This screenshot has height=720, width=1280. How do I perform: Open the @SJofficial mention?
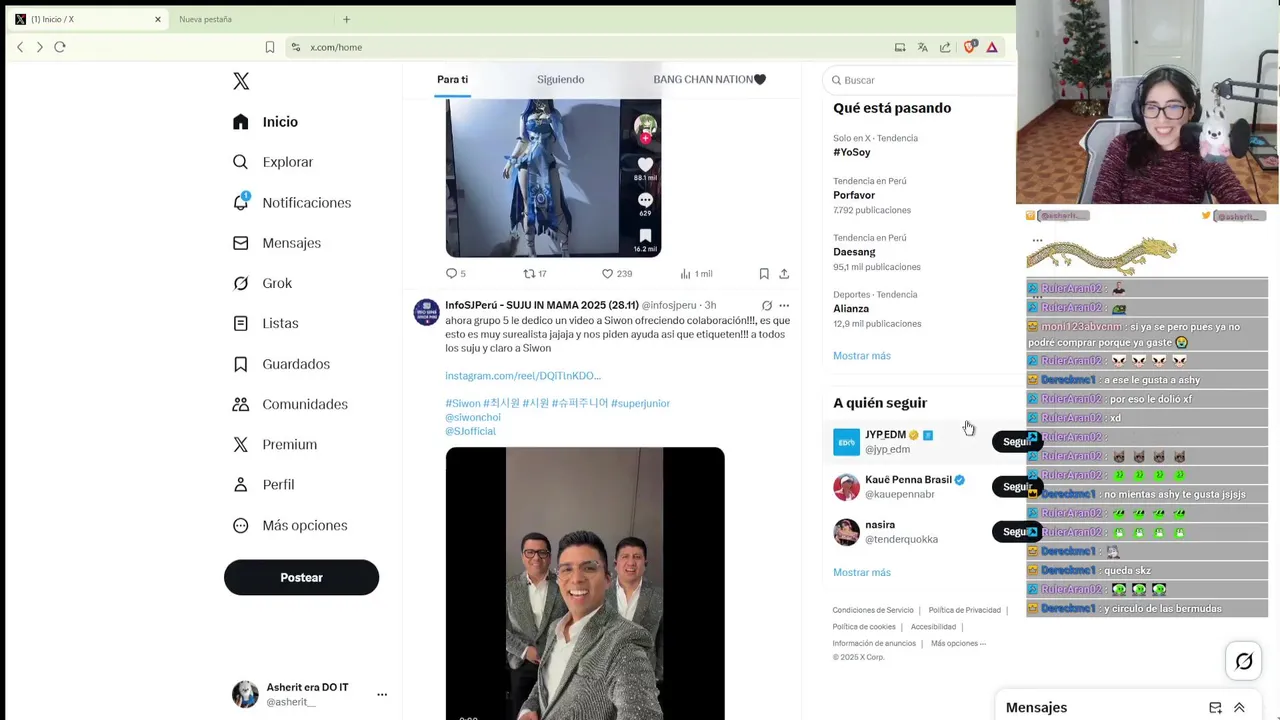[x=470, y=431]
